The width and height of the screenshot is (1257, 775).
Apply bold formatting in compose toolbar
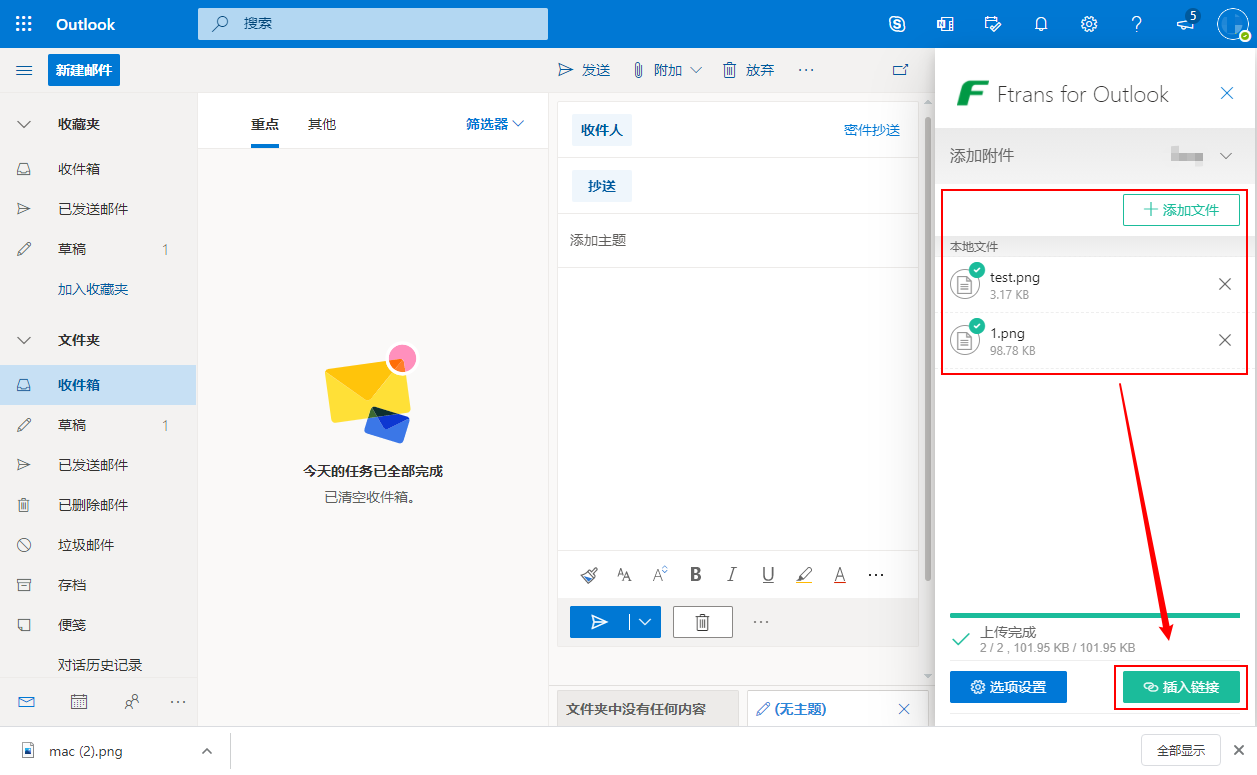point(696,575)
